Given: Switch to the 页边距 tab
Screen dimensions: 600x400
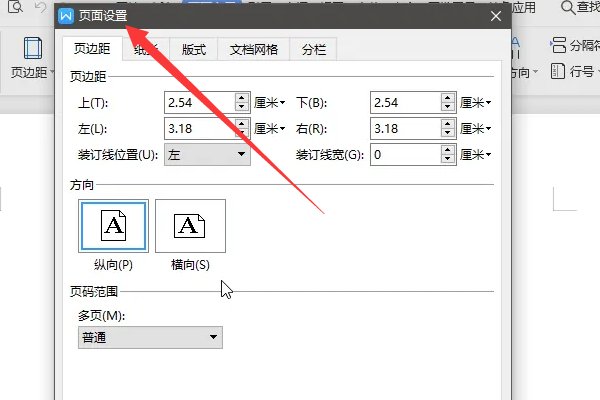Looking at the screenshot, I should point(92,49).
